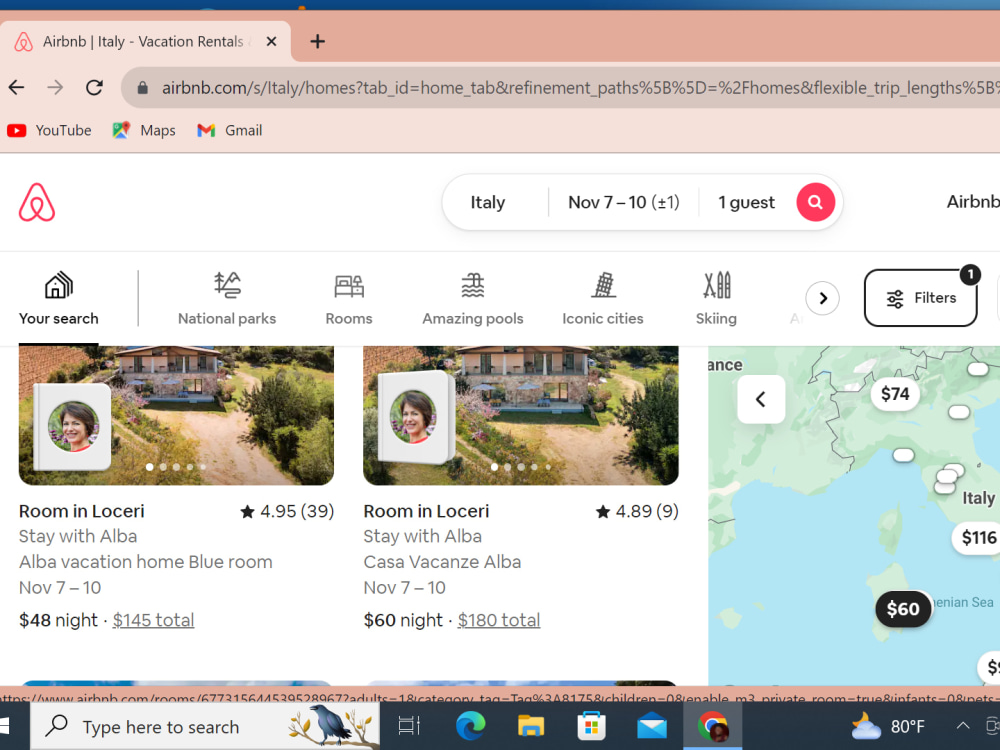The image size is (1000, 750).
Task: Open the Maps bookmark
Action: 143,130
